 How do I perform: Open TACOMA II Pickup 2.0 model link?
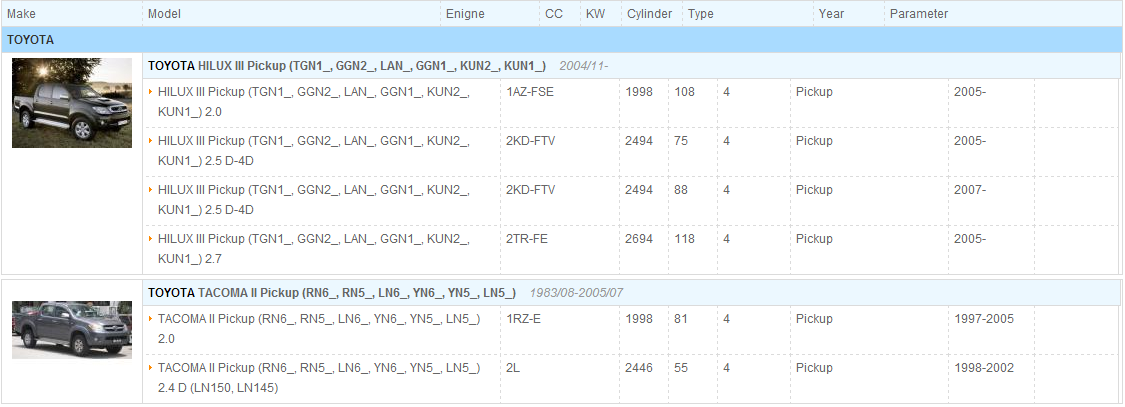[319, 329]
